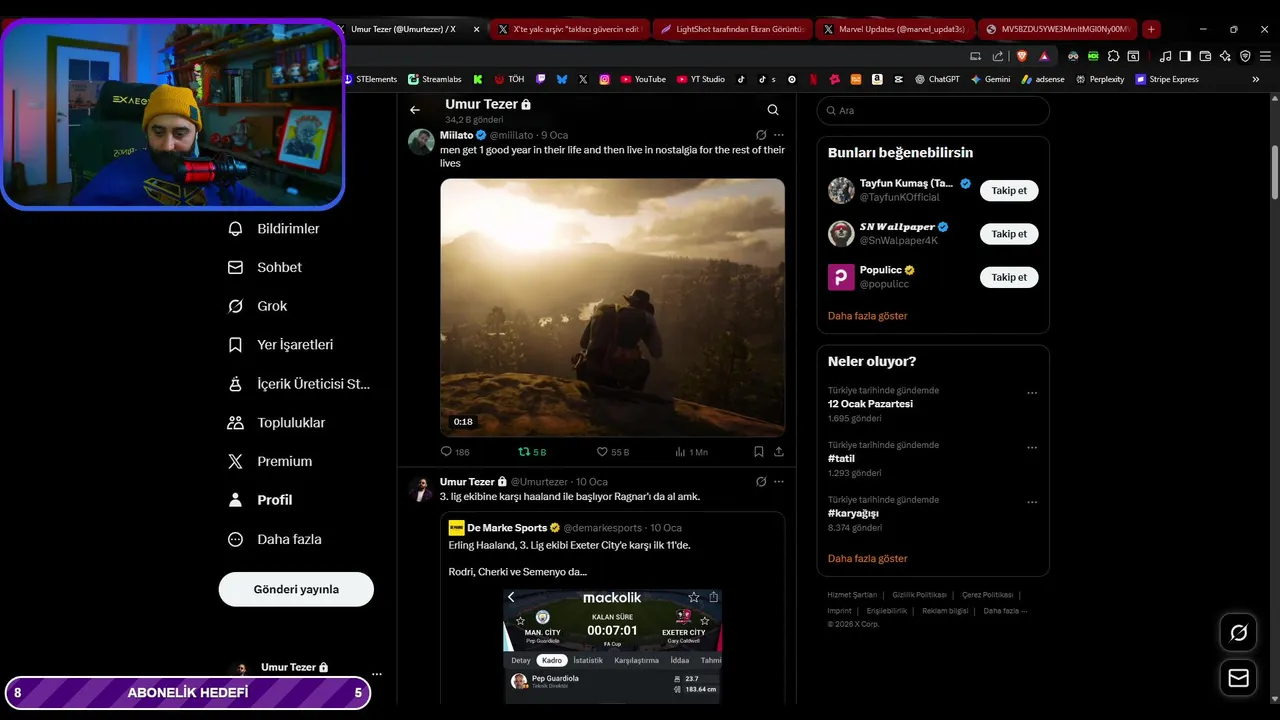Screen dimensions: 1280x720
Task: Open the mackolik lineup image
Action: pyautogui.click(x=612, y=645)
